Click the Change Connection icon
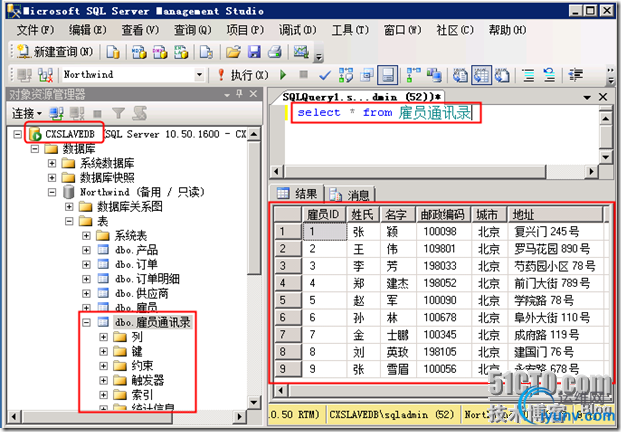This screenshot has width=621, height=432. pyautogui.click(x=46, y=75)
